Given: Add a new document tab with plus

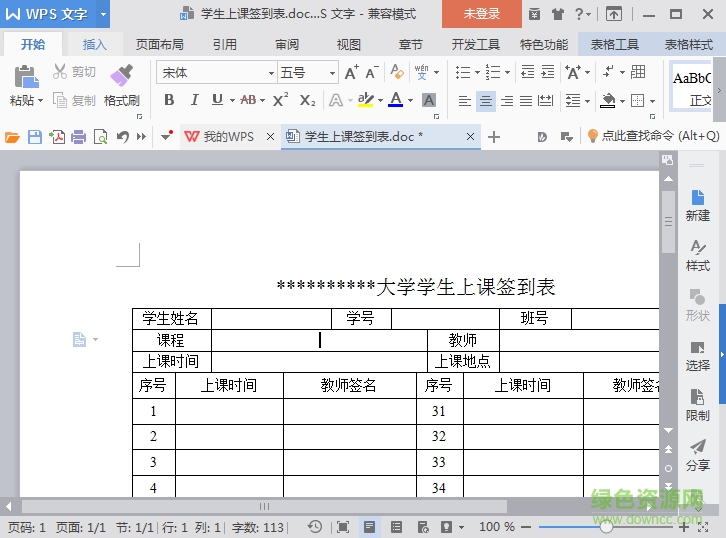Looking at the screenshot, I should [x=494, y=137].
